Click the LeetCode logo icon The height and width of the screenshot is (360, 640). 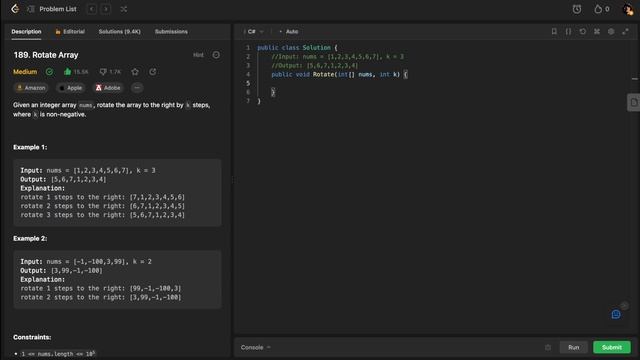[x=15, y=9]
